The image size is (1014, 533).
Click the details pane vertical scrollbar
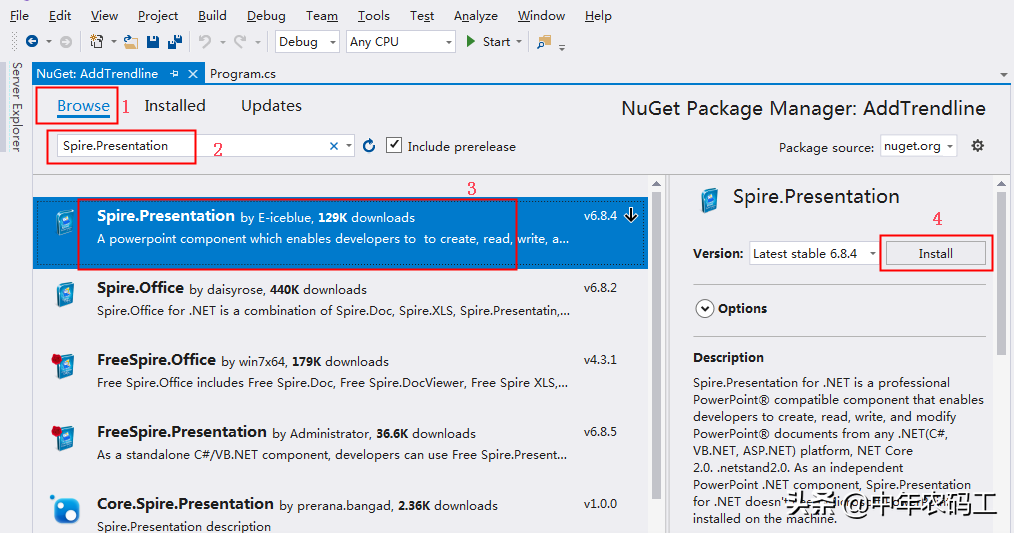[1001, 272]
